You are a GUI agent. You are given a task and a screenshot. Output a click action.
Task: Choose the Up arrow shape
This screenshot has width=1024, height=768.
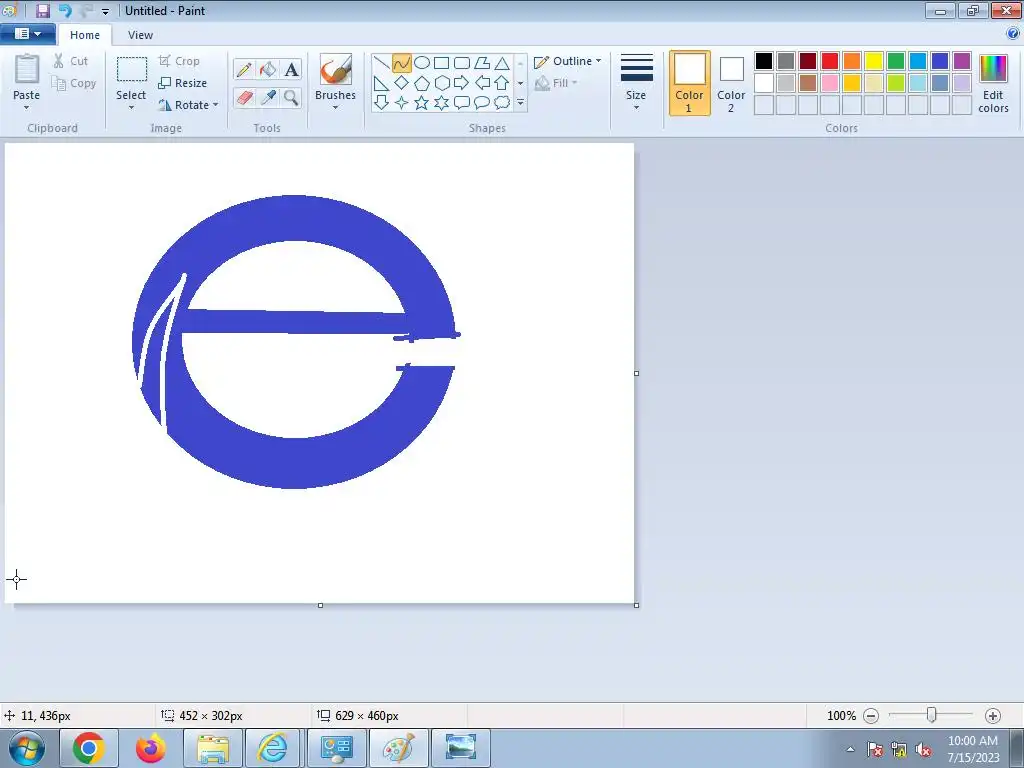[x=502, y=83]
